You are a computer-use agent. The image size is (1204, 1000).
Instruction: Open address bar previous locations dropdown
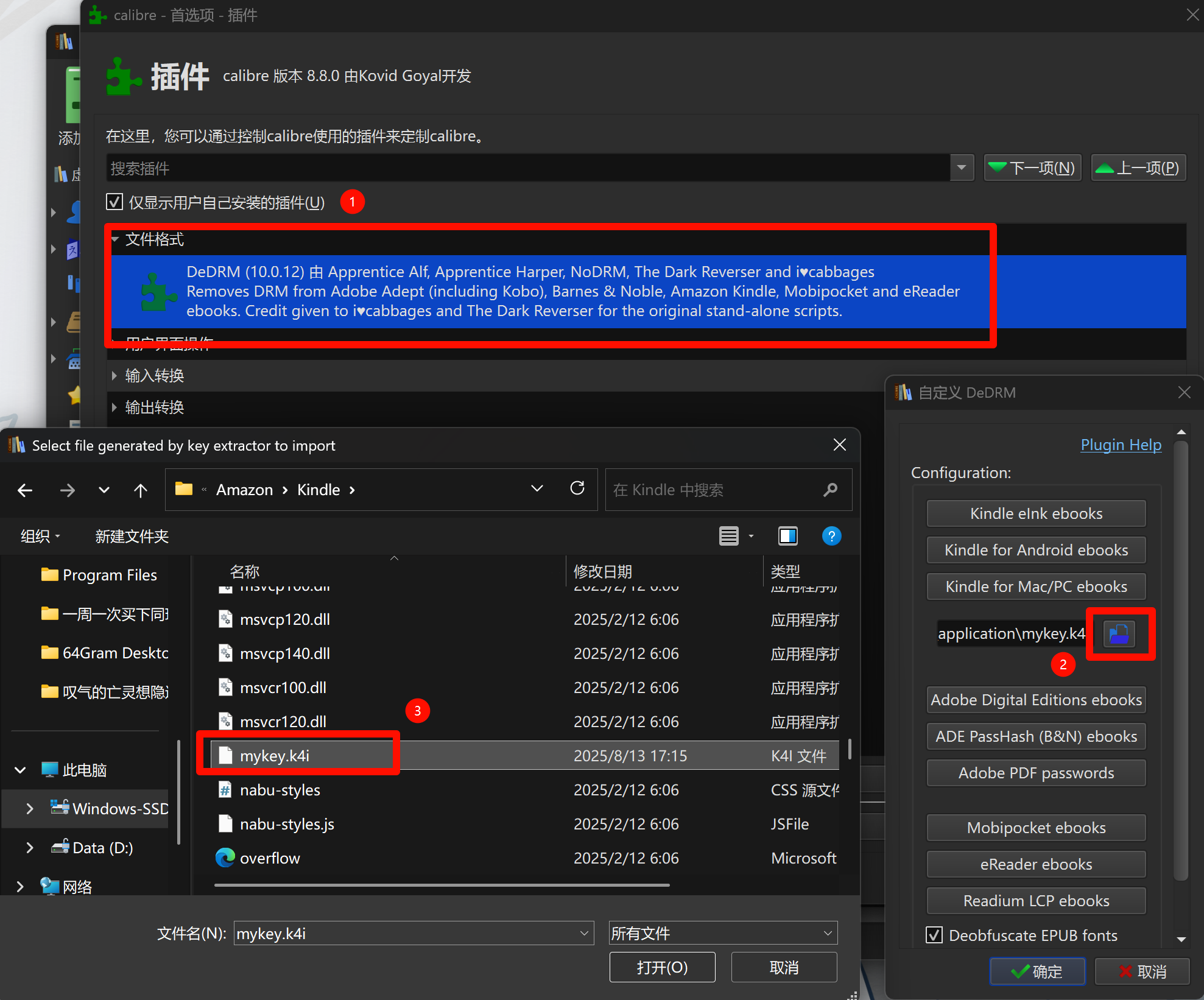point(537,488)
